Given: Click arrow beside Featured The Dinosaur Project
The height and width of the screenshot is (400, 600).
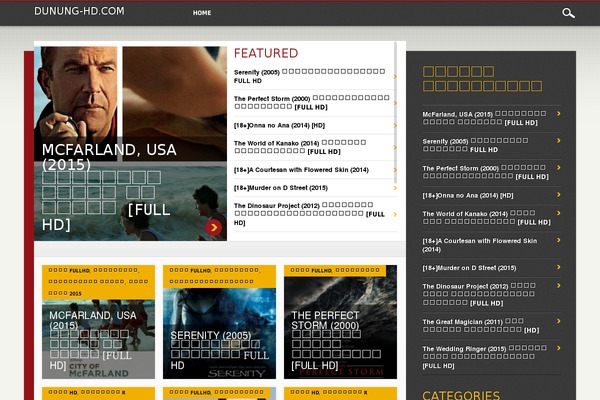Looking at the screenshot, I should 395,214.
